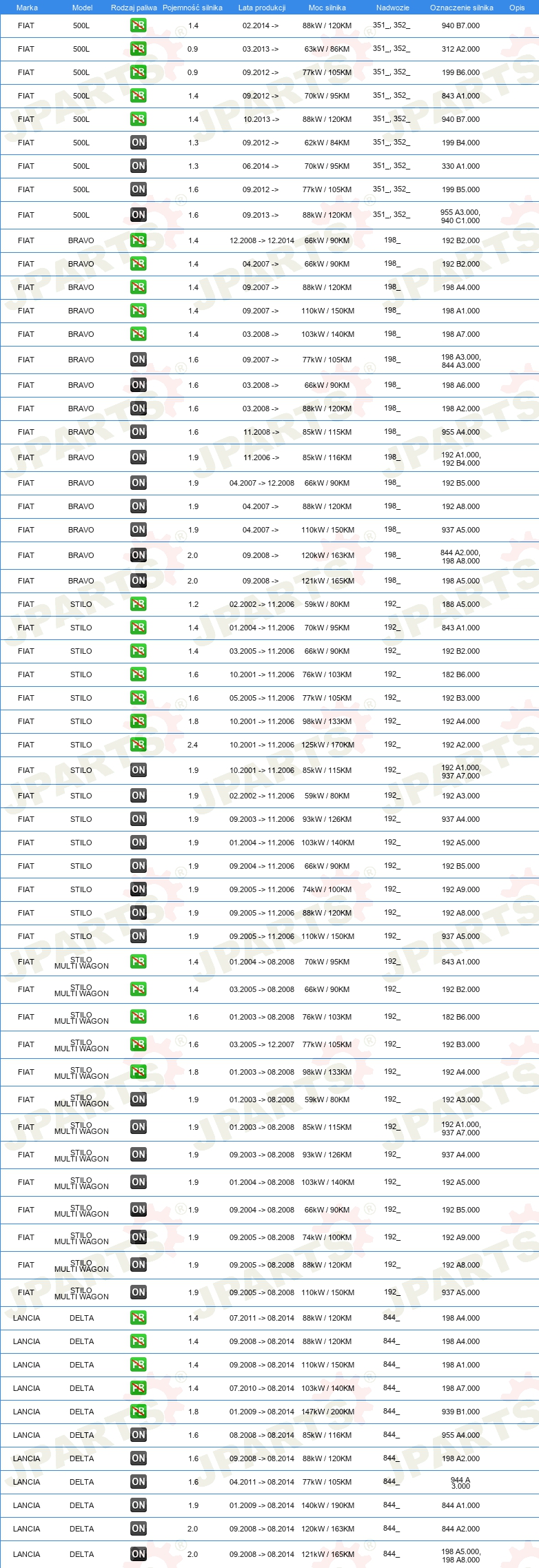
Task: Click the Model column header
Action: click(82, 8)
